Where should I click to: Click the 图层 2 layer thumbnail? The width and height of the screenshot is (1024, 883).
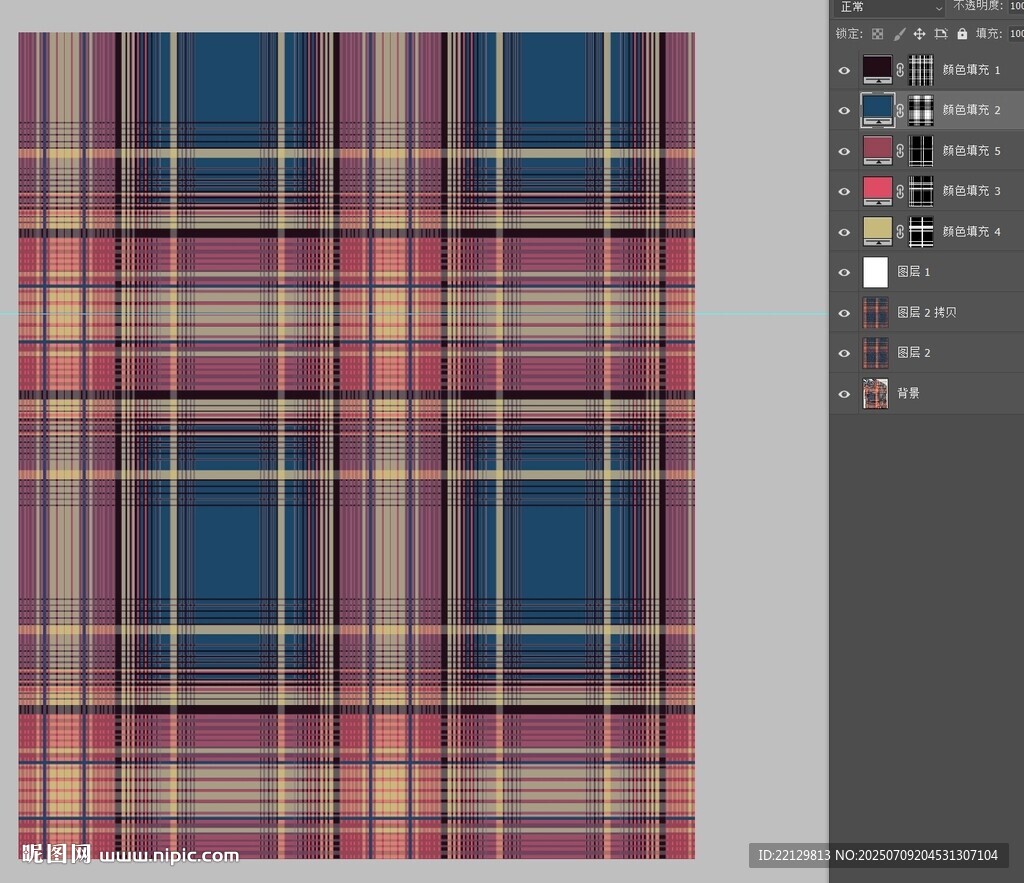pyautogui.click(x=875, y=353)
